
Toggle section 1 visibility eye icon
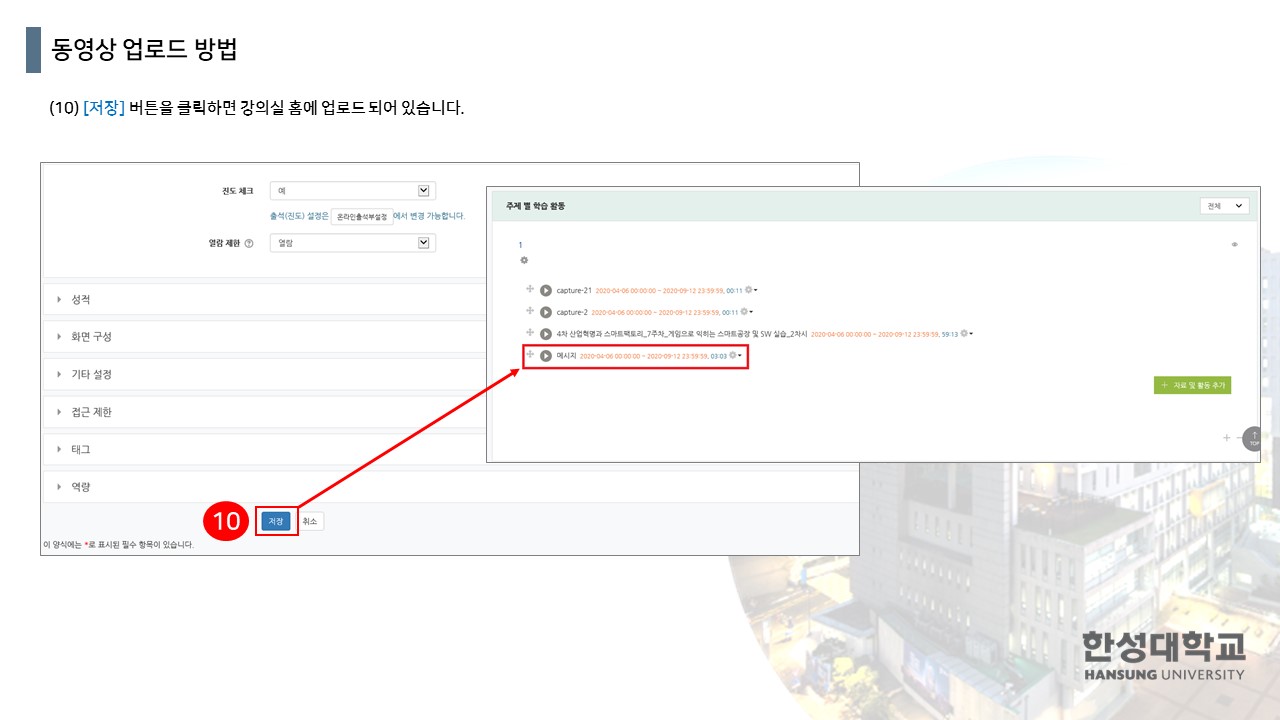coord(1235,244)
